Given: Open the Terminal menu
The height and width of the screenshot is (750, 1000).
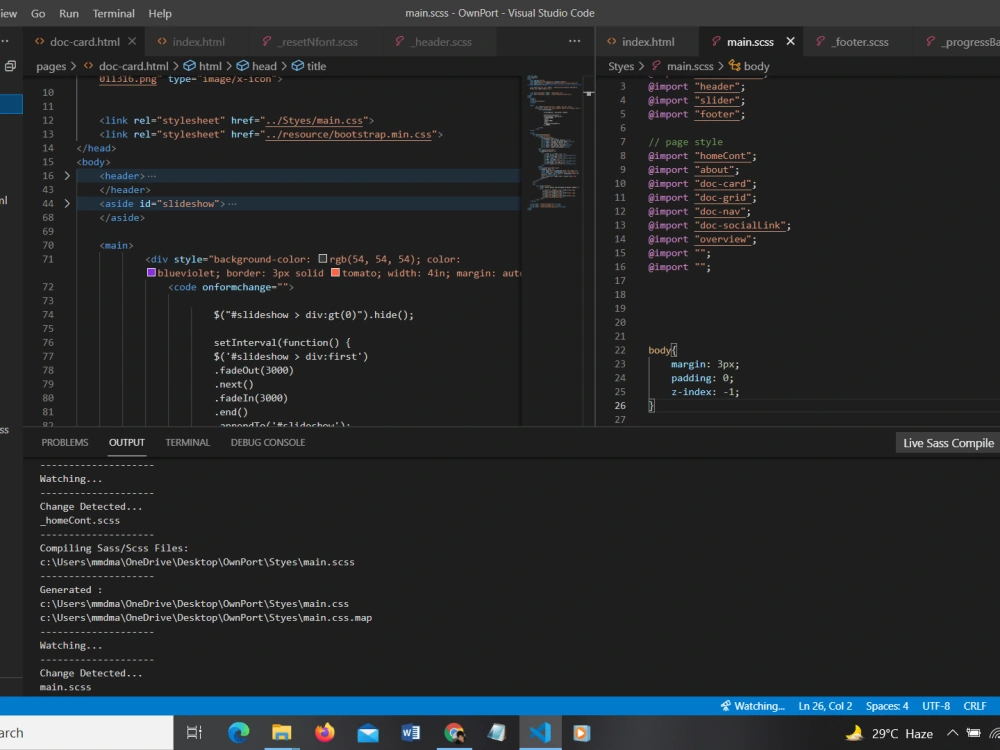Looking at the screenshot, I should point(114,13).
